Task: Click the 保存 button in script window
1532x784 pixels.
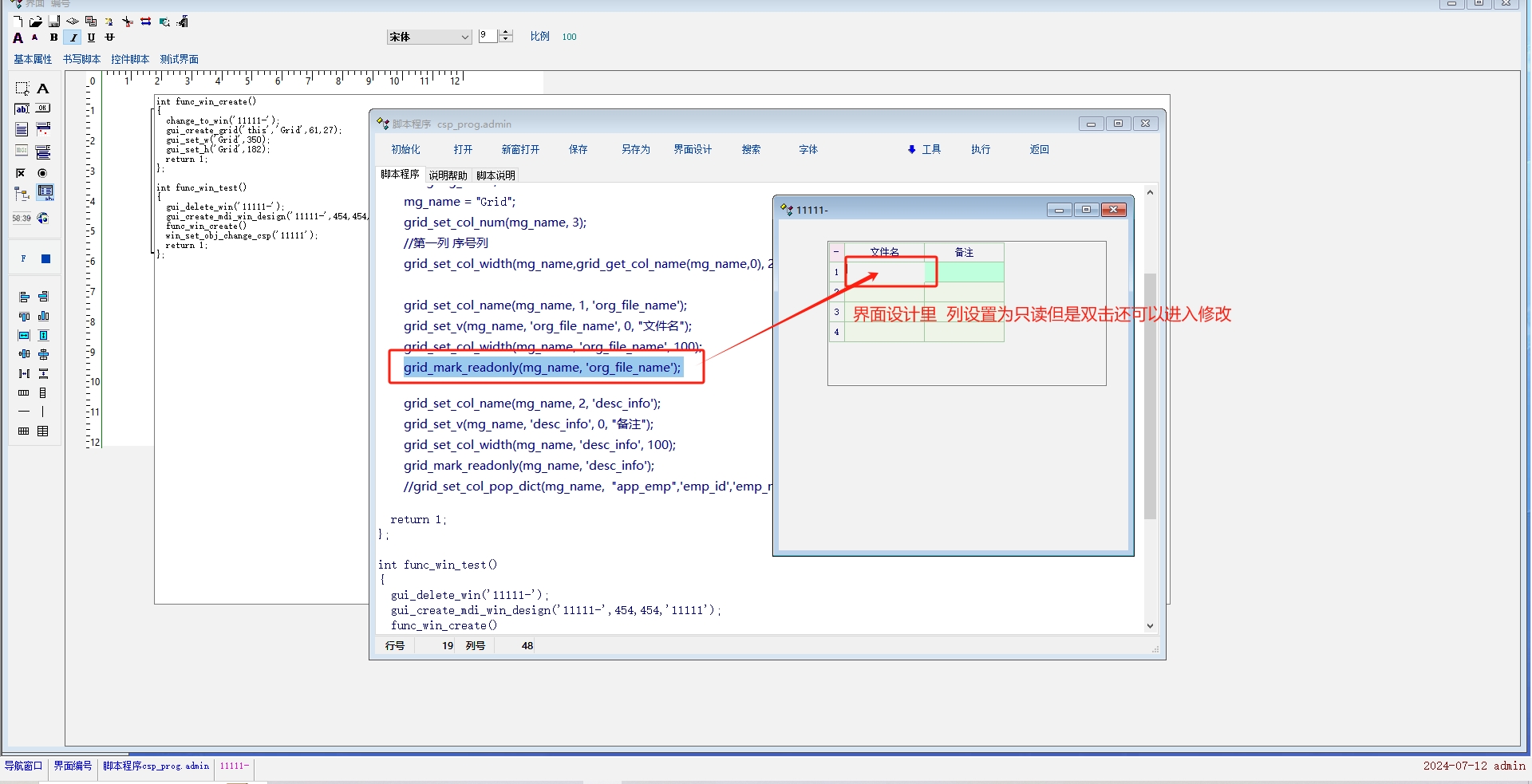Action: (x=578, y=150)
